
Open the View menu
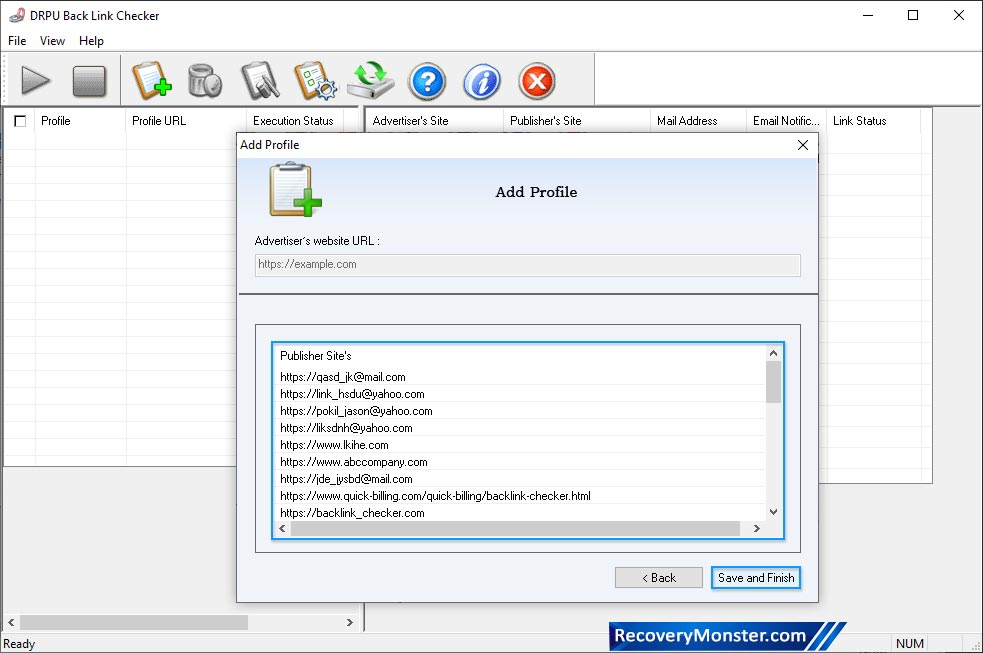52,41
